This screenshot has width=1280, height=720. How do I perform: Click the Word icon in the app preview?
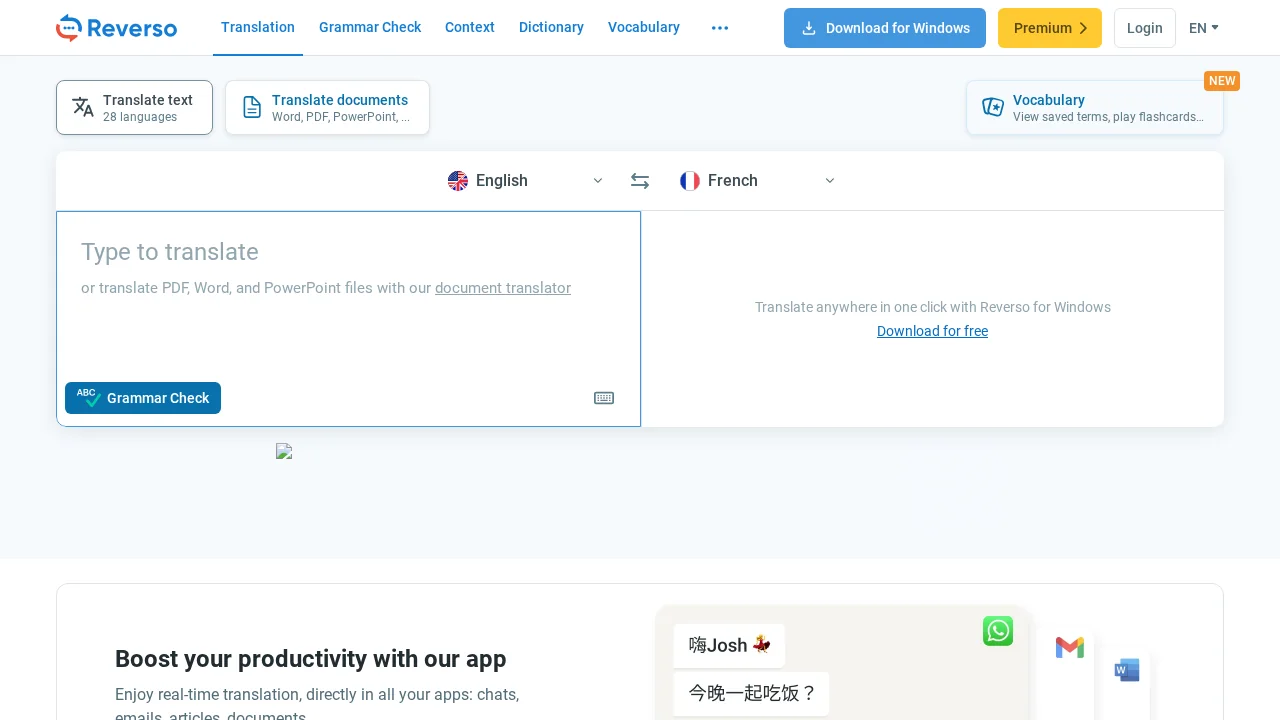pos(1126,670)
